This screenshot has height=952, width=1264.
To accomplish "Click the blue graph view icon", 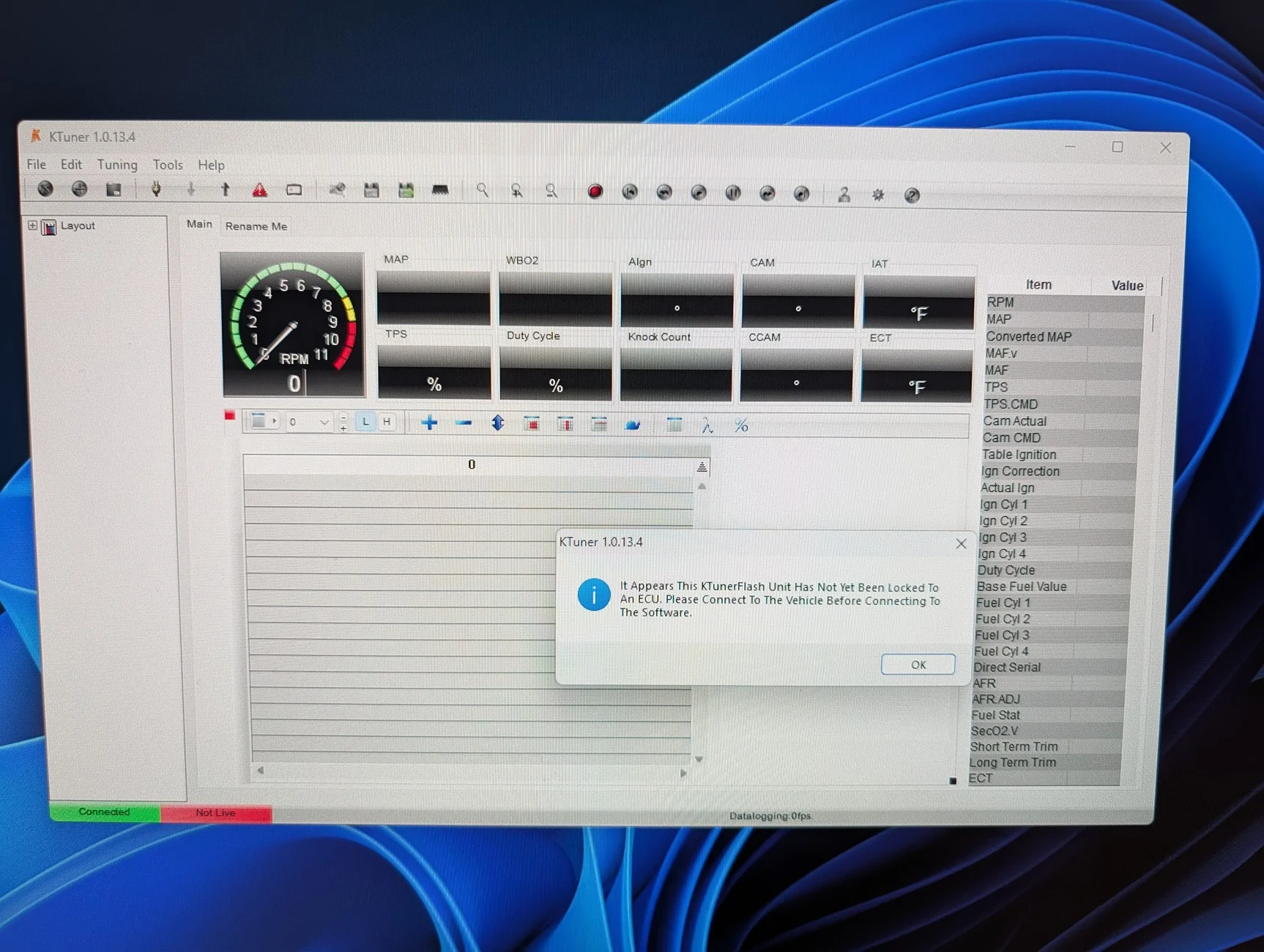I will coord(633,425).
